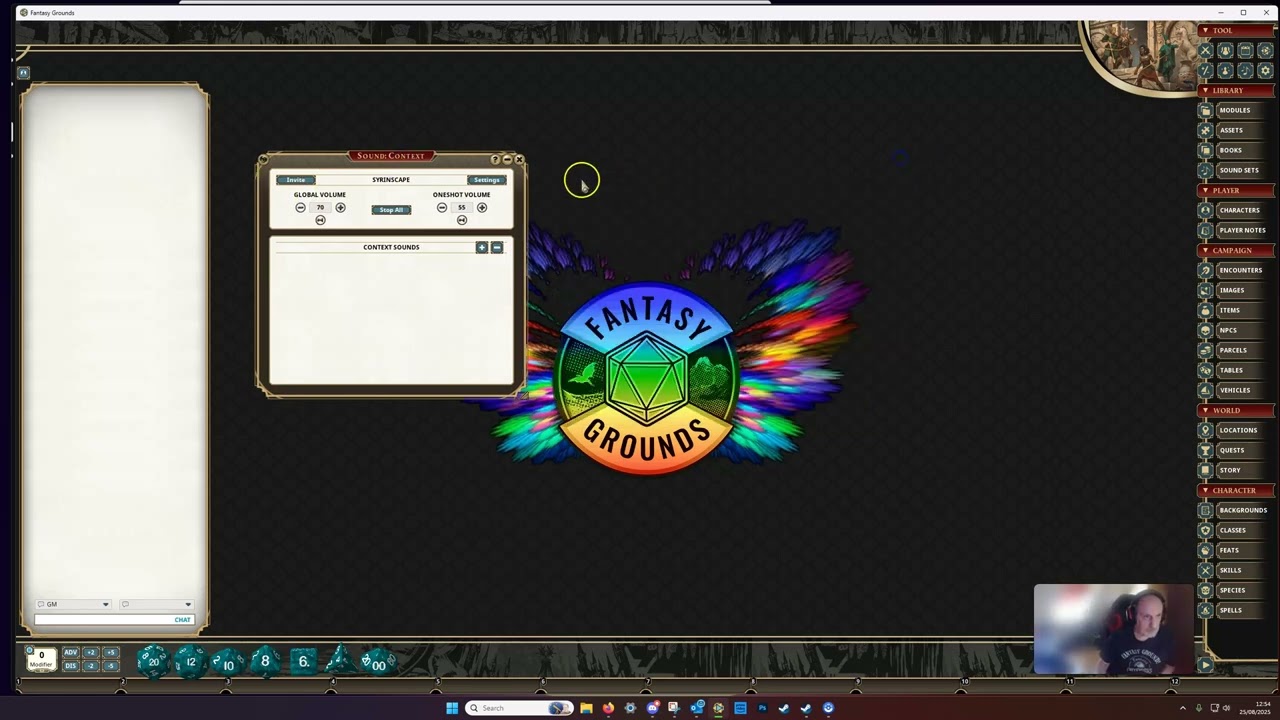Toggle the oneshot volume link button
The height and width of the screenshot is (720, 1280).
point(462,220)
